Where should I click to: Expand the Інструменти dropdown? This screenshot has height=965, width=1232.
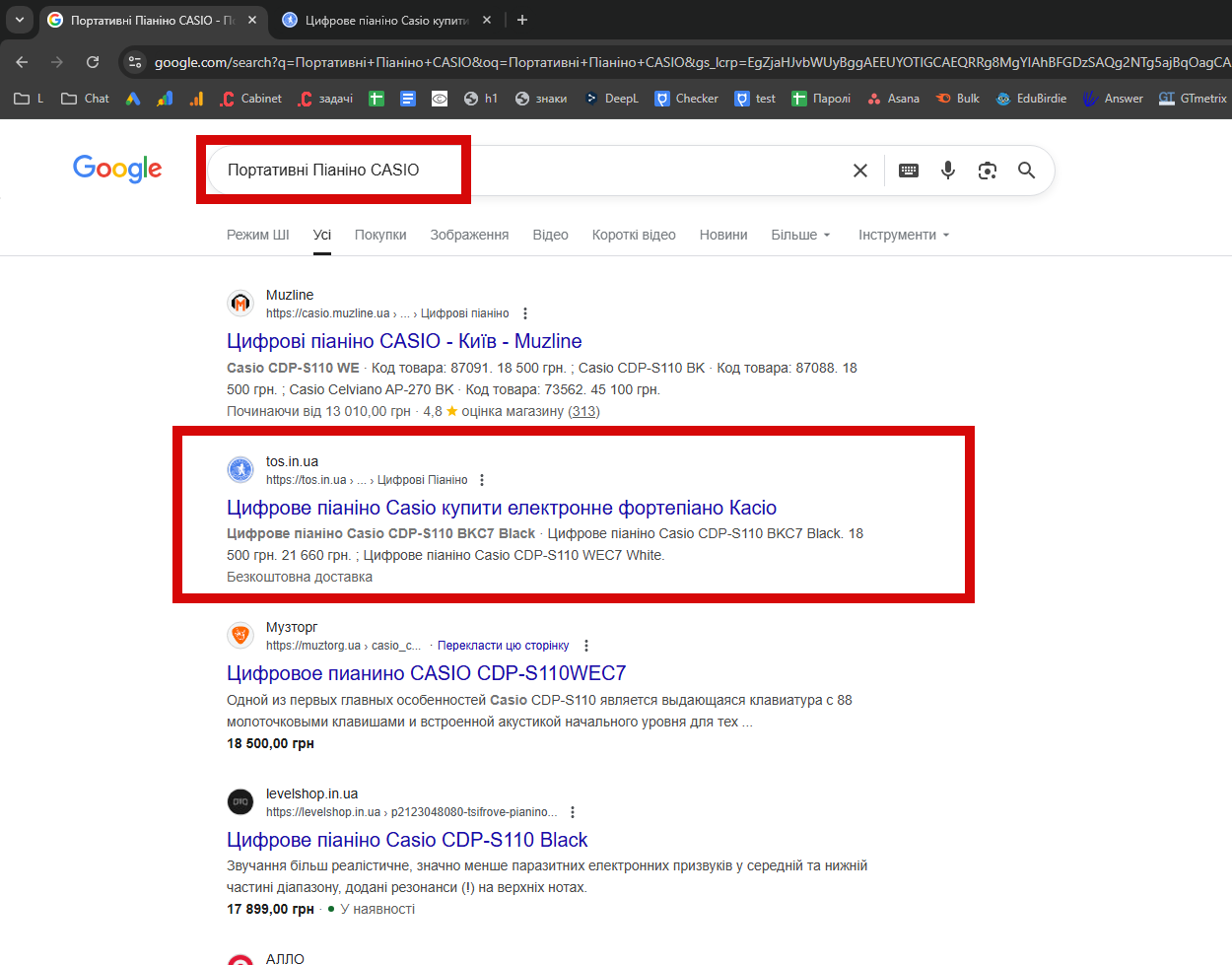pos(904,235)
